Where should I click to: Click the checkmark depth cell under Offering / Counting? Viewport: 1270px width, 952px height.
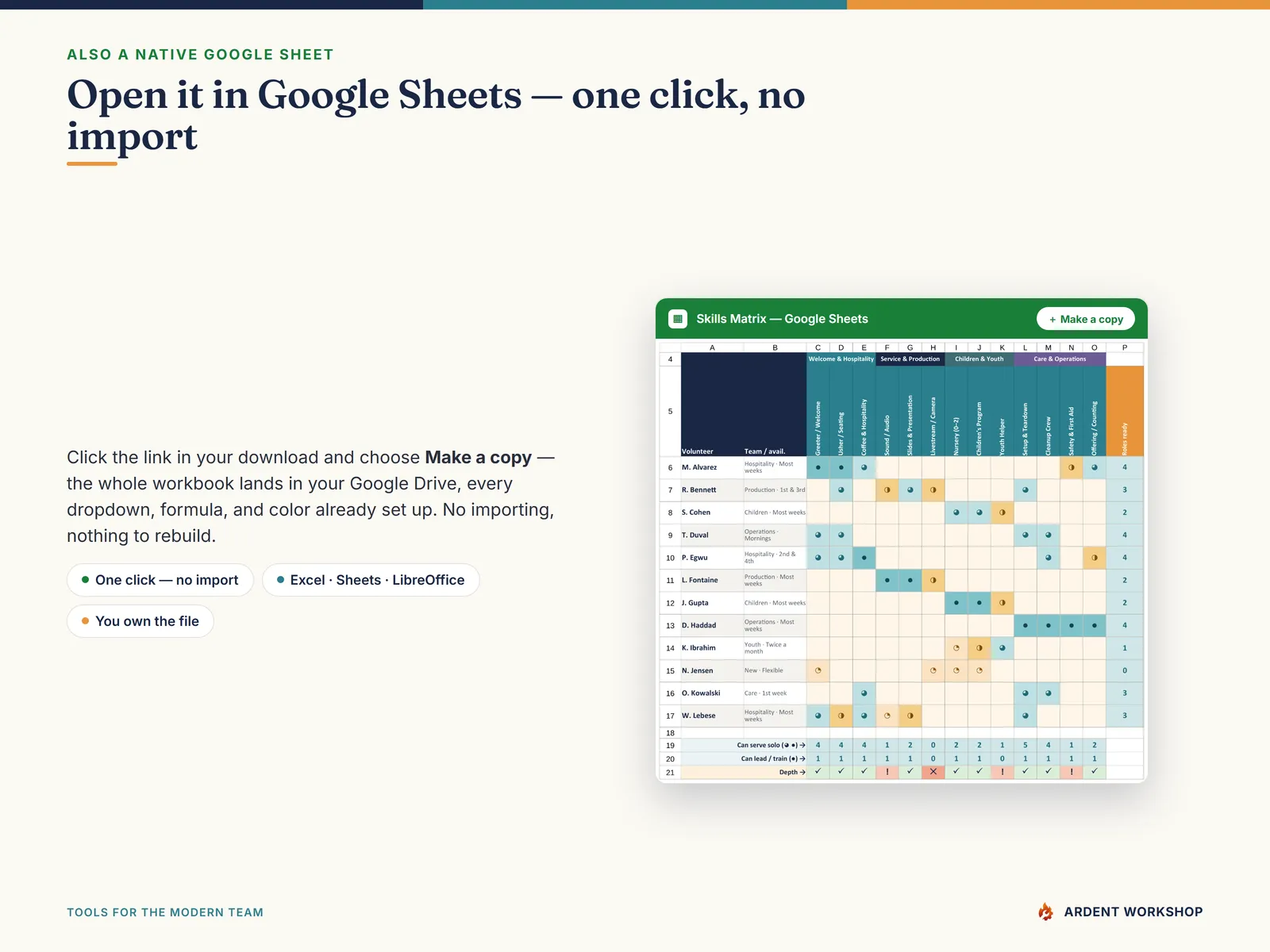point(1094,773)
